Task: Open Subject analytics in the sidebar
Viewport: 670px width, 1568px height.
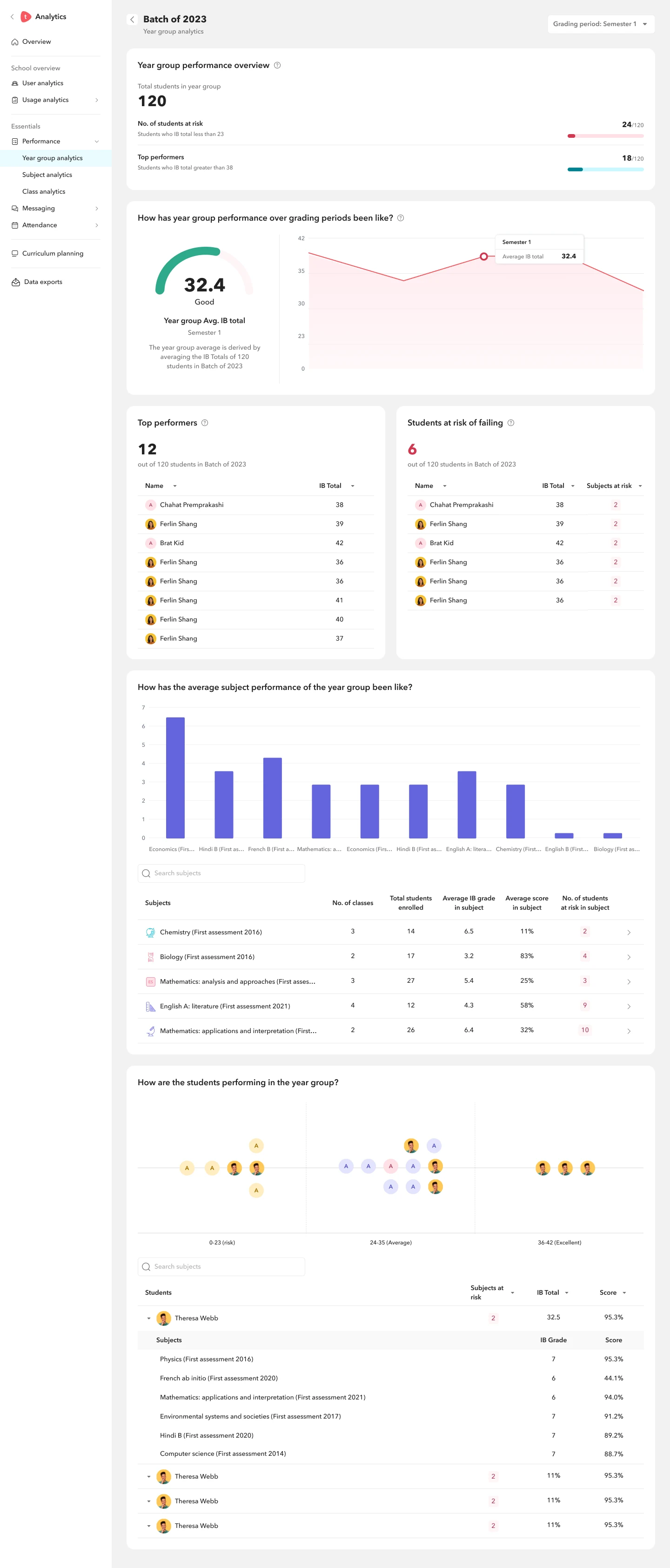Action: tap(47, 175)
